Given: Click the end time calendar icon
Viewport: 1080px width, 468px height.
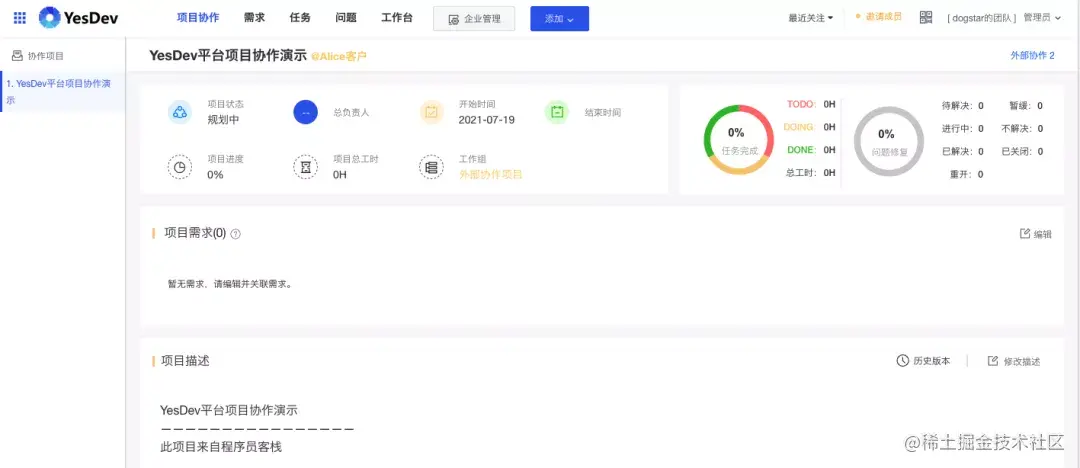Looking at the screenshot, I should (557, 112).
